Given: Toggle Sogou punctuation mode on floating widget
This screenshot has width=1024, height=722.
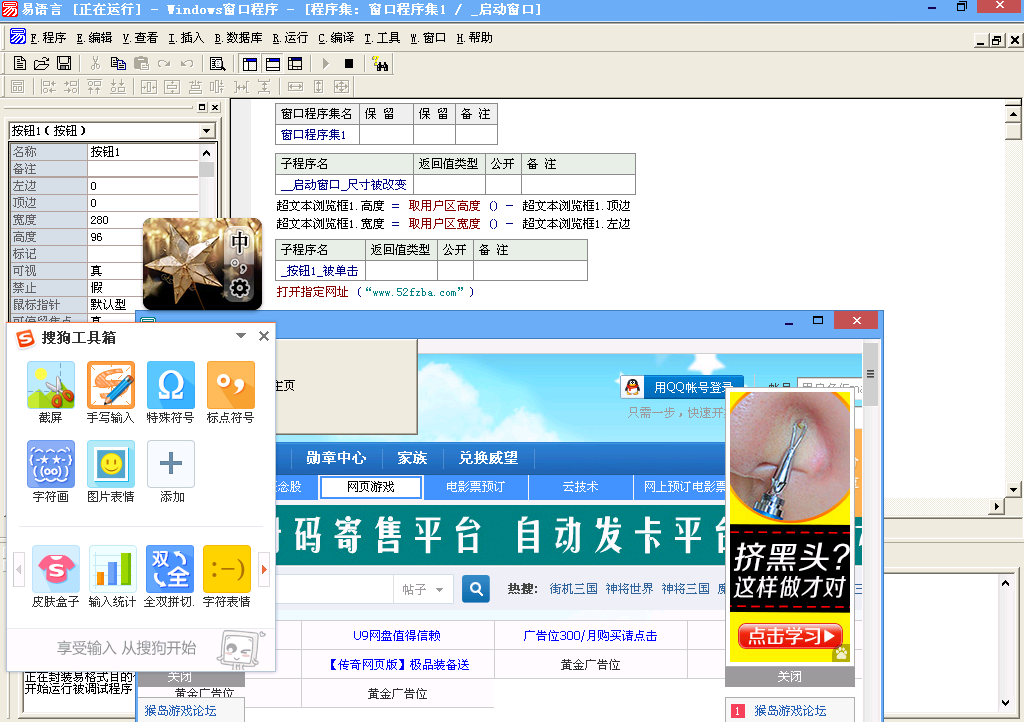Looking at the screenshot, I should click(238, 266).
